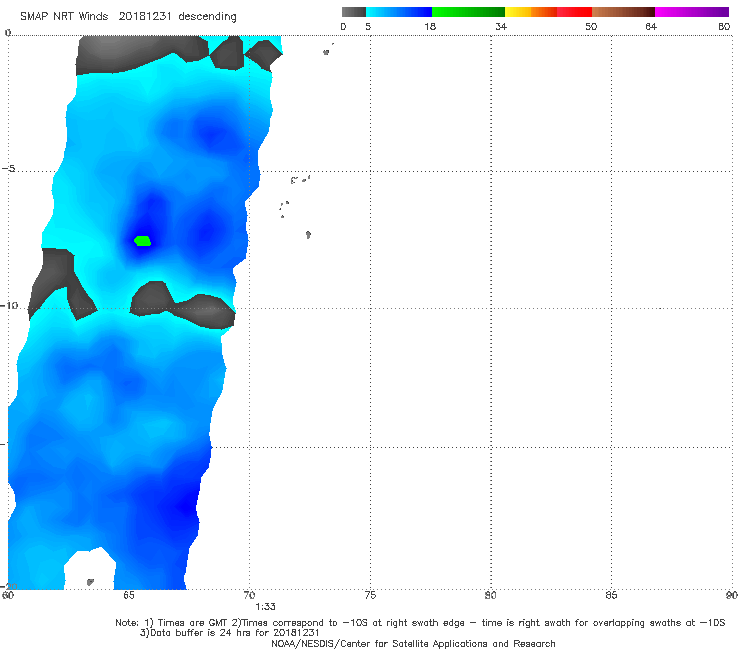Viewport: 740px width, 650px height.
Task: Click the "50" label under the color bar
Action: 591,26
